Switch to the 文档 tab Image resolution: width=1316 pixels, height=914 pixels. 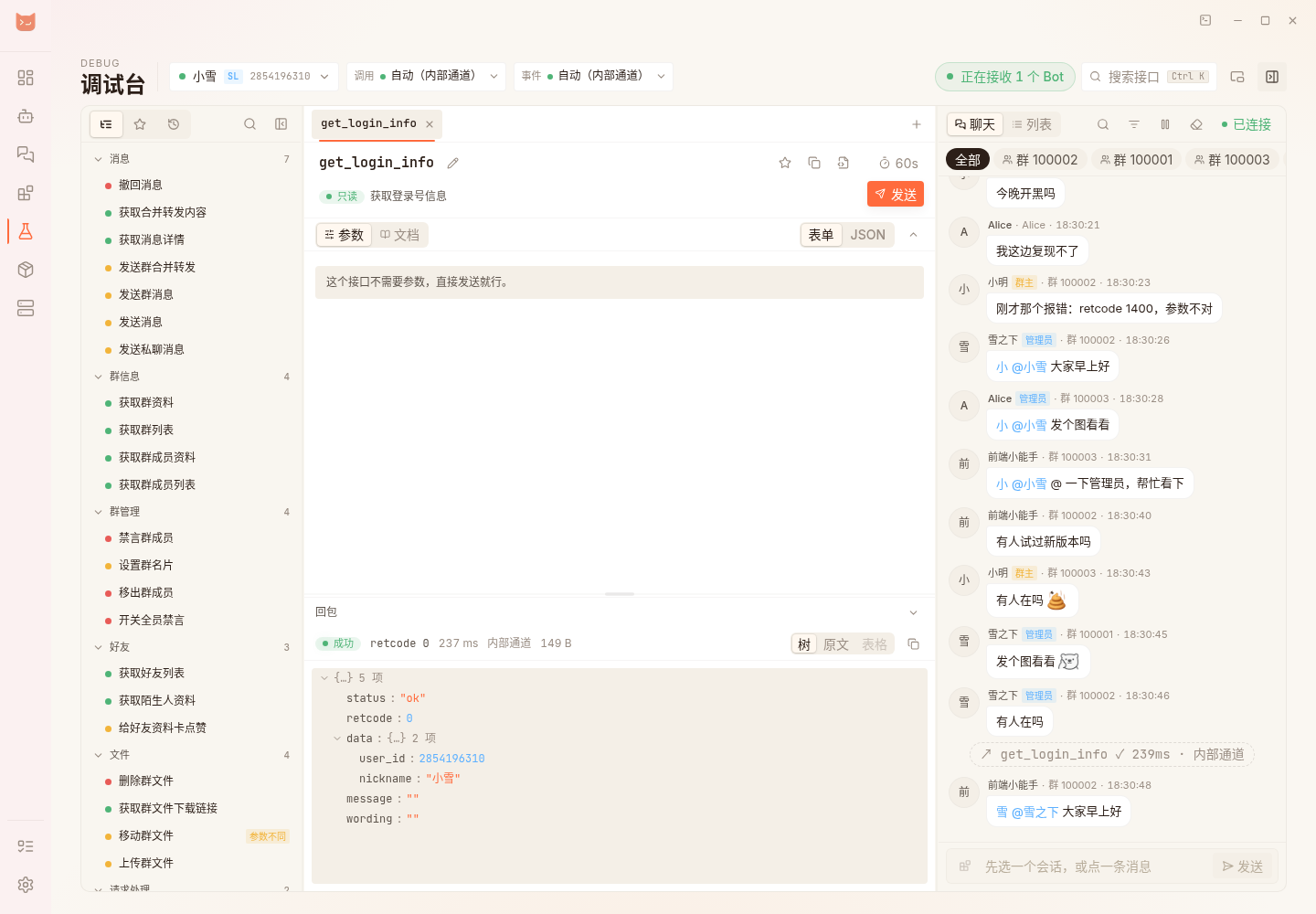(400, 235)
